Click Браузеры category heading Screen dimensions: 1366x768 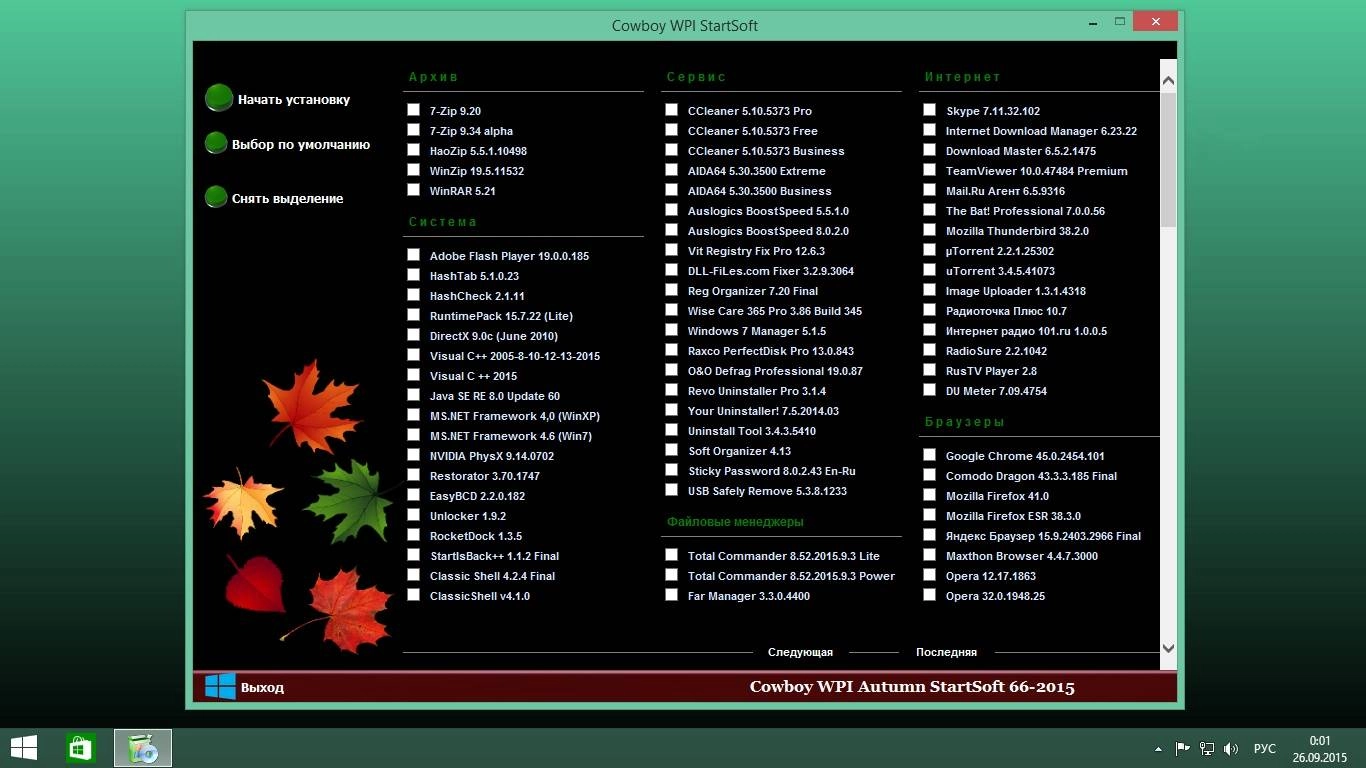point(964,422)
